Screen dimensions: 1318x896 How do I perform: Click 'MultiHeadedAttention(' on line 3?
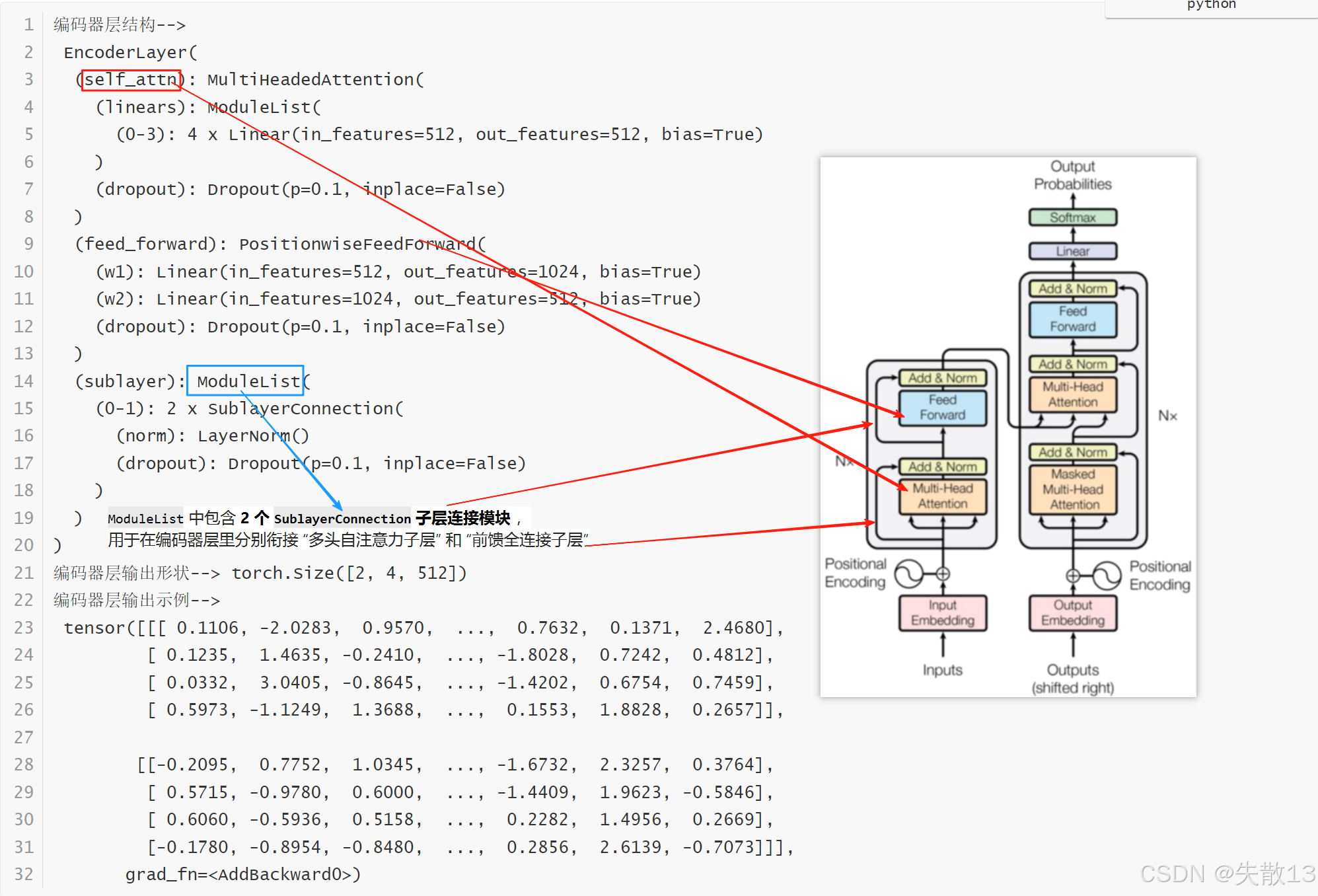click(316, 79)
